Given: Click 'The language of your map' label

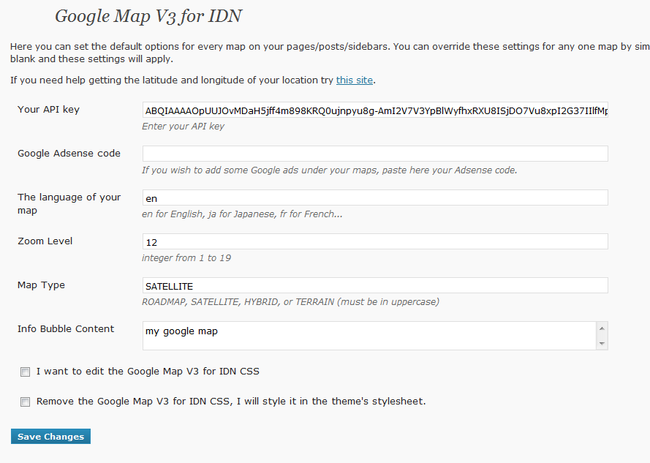Looking at the screenshot, I should coord(69,204).
